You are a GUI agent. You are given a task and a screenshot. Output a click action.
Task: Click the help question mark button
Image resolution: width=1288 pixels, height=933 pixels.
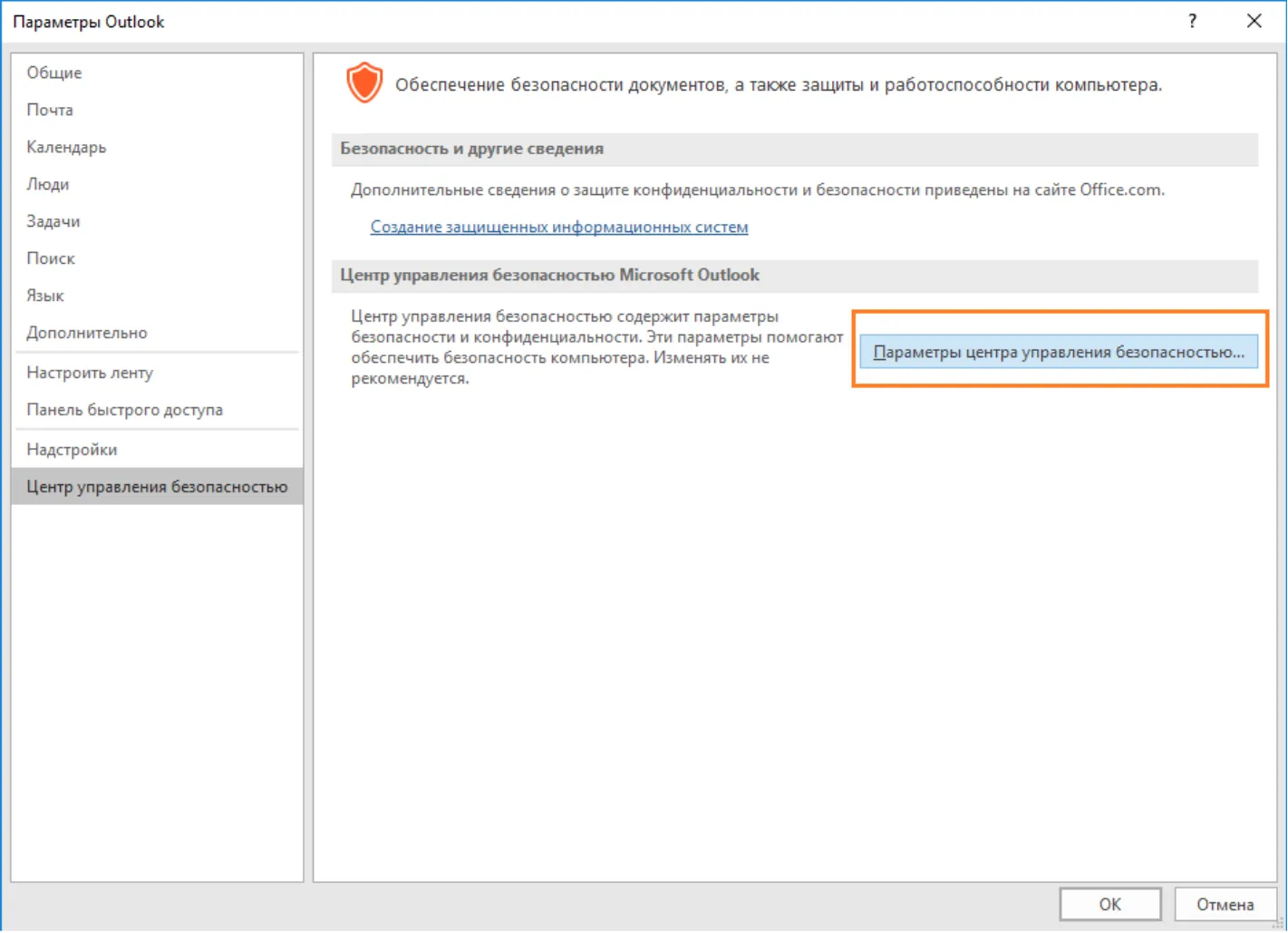[x=1192, y=21]
